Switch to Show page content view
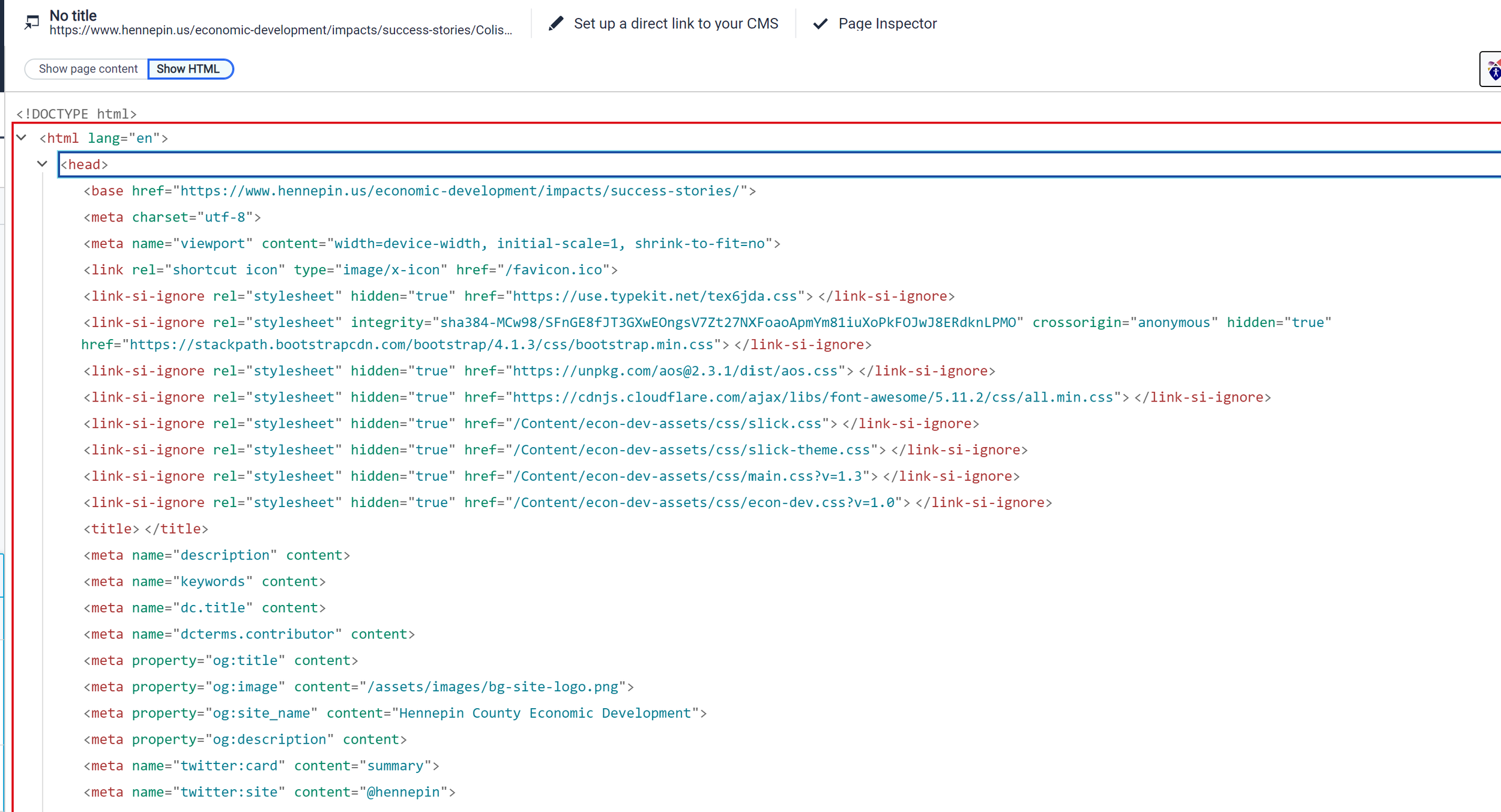This screenshot has height=812, width=1501. pos(88,69)
